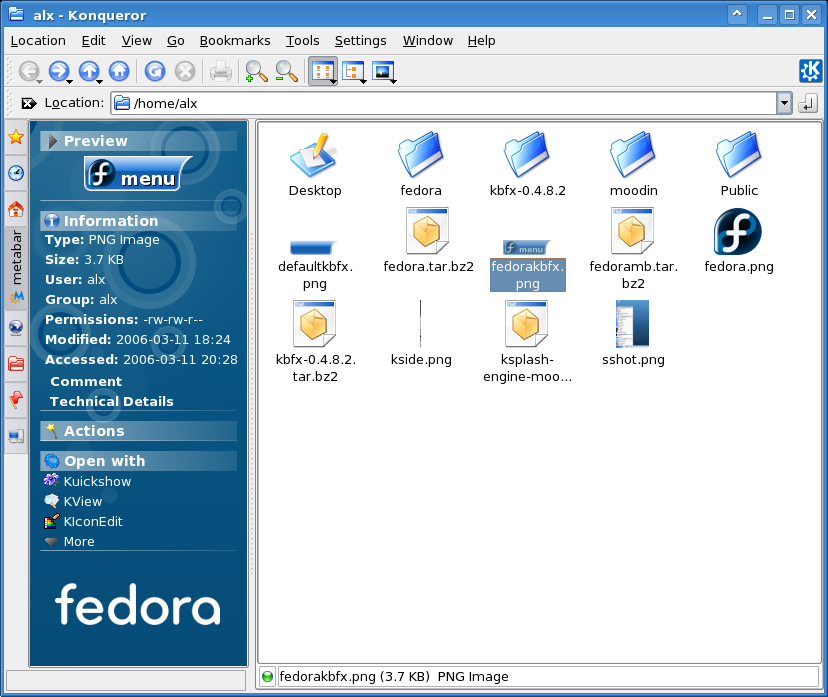The width and height of the screenshot is (828, 697).
Task: Select the Public folder
Action: coord(739,165)
